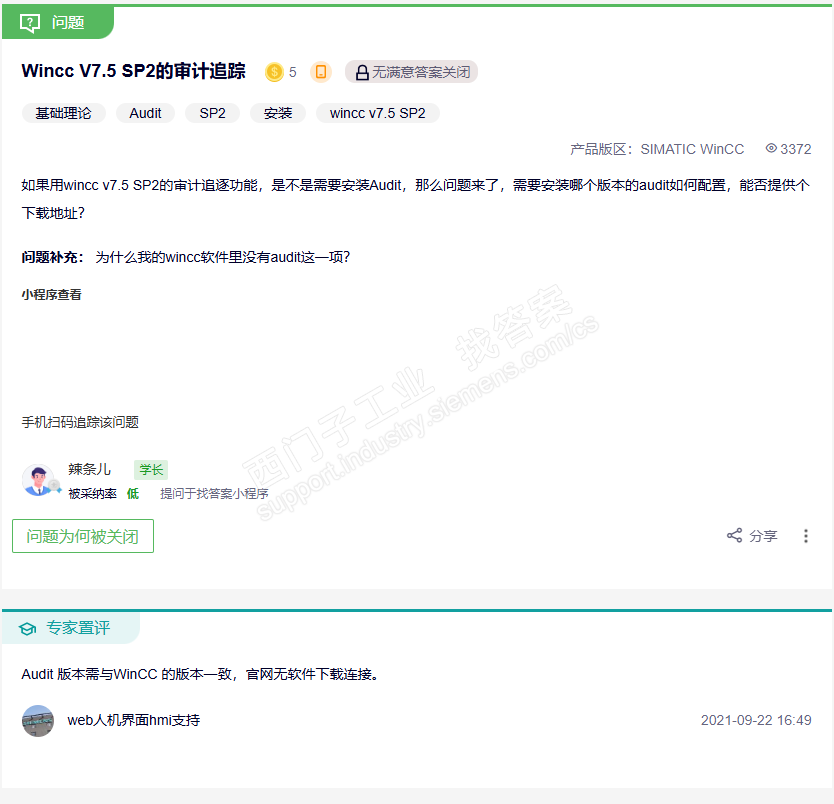Click the 分享 share link
This screenshot has height=804, width=834.
point(763,536)
